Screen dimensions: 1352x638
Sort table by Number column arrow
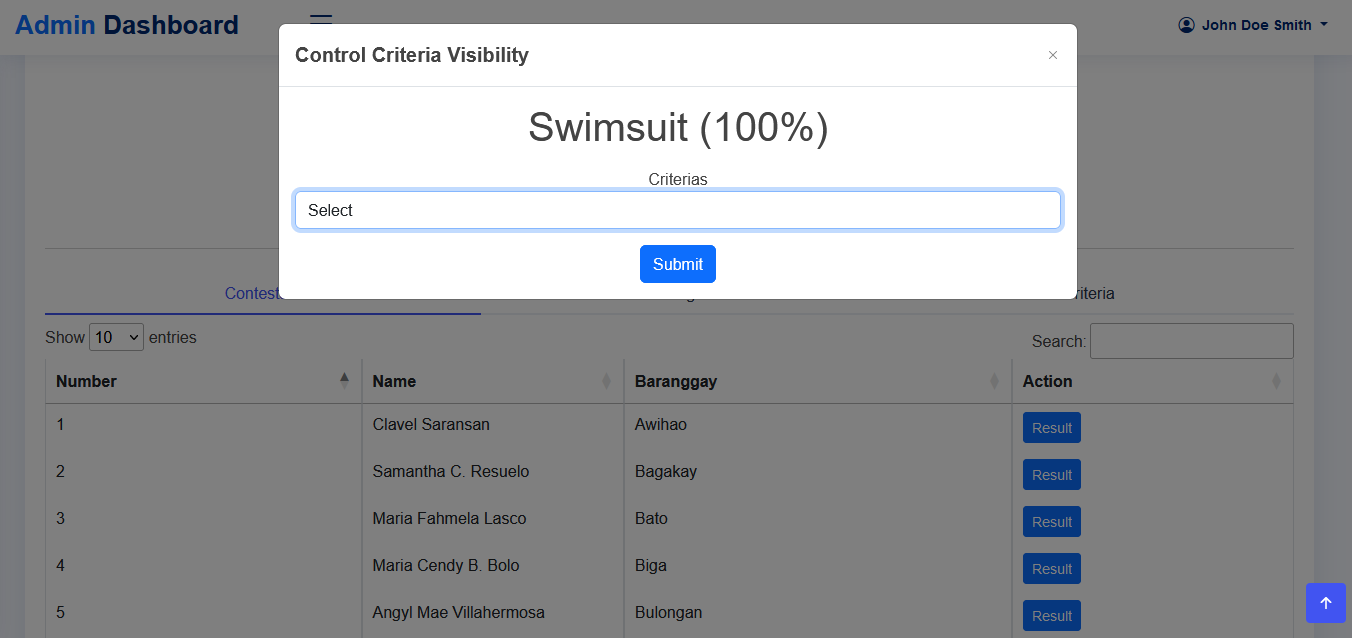tap(345, 380)
